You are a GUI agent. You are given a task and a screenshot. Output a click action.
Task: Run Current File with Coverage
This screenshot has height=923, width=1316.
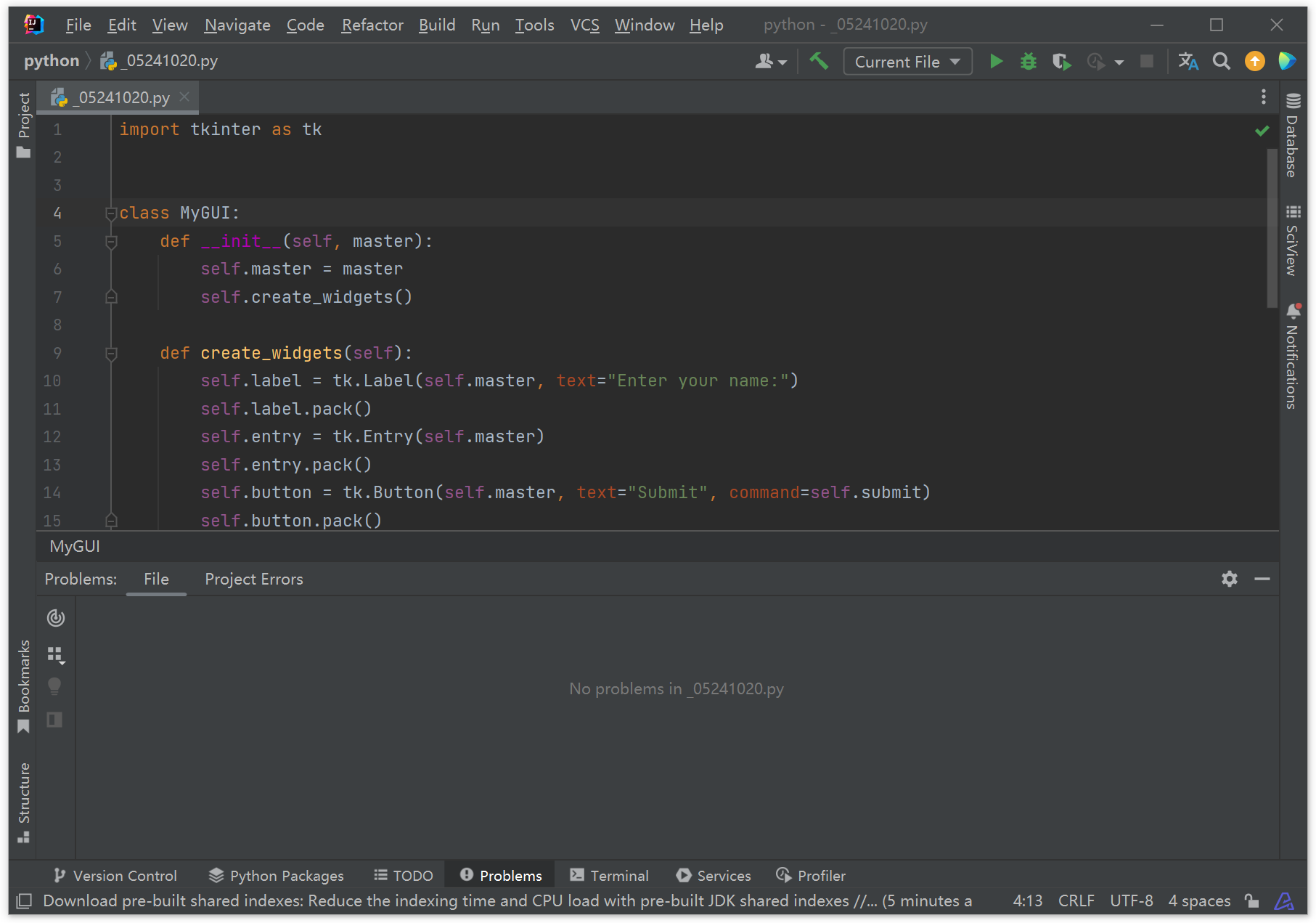pyautogui.click(x=1062, y=61)
